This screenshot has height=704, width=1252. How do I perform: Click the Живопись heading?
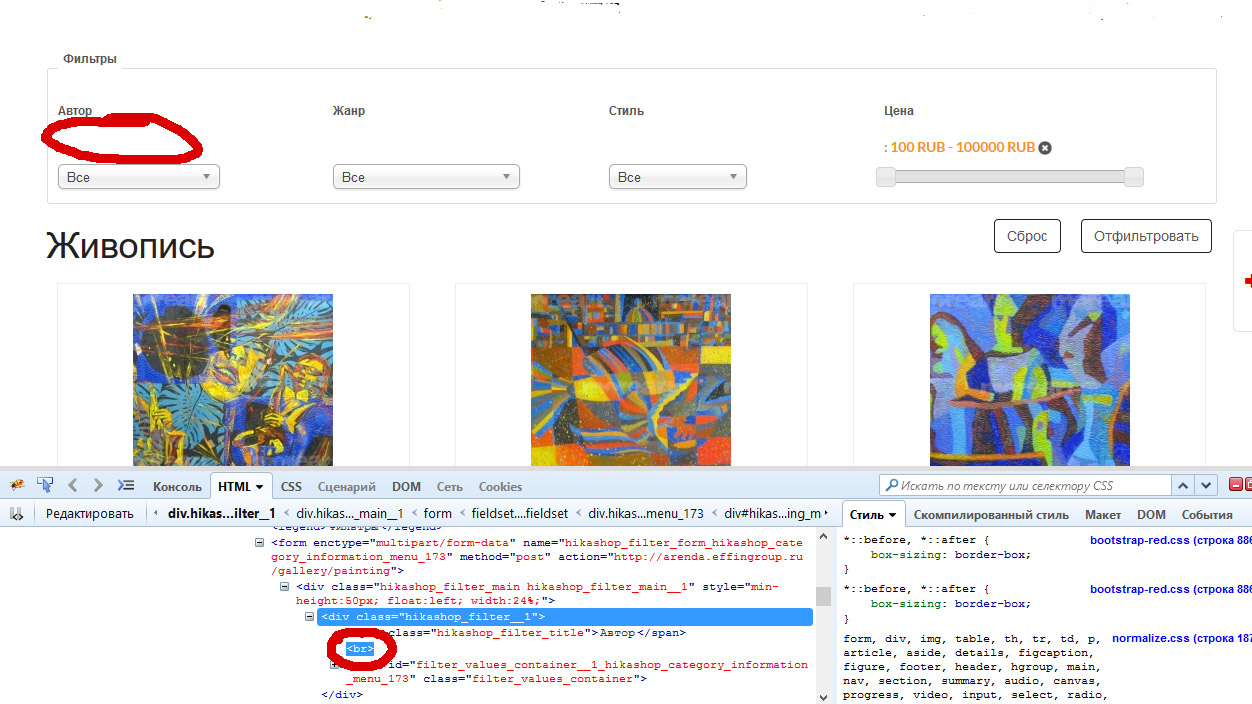click(130, 246)
